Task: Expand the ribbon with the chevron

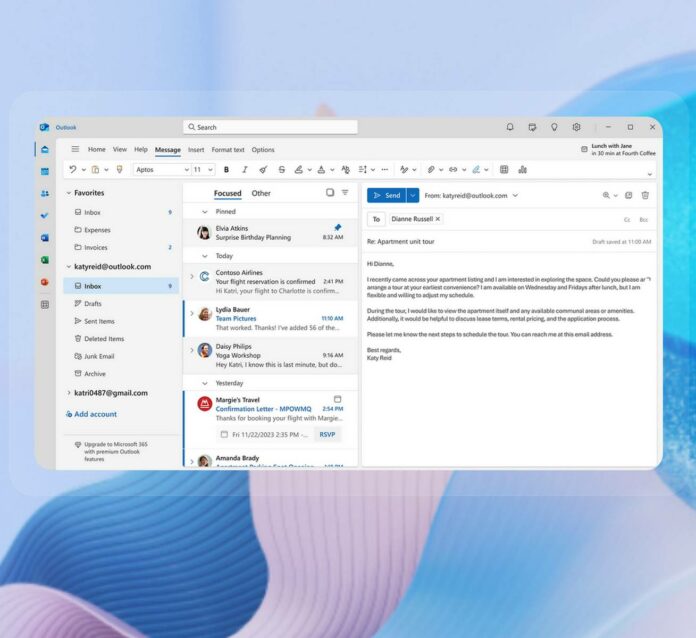Action: point(649,174)
